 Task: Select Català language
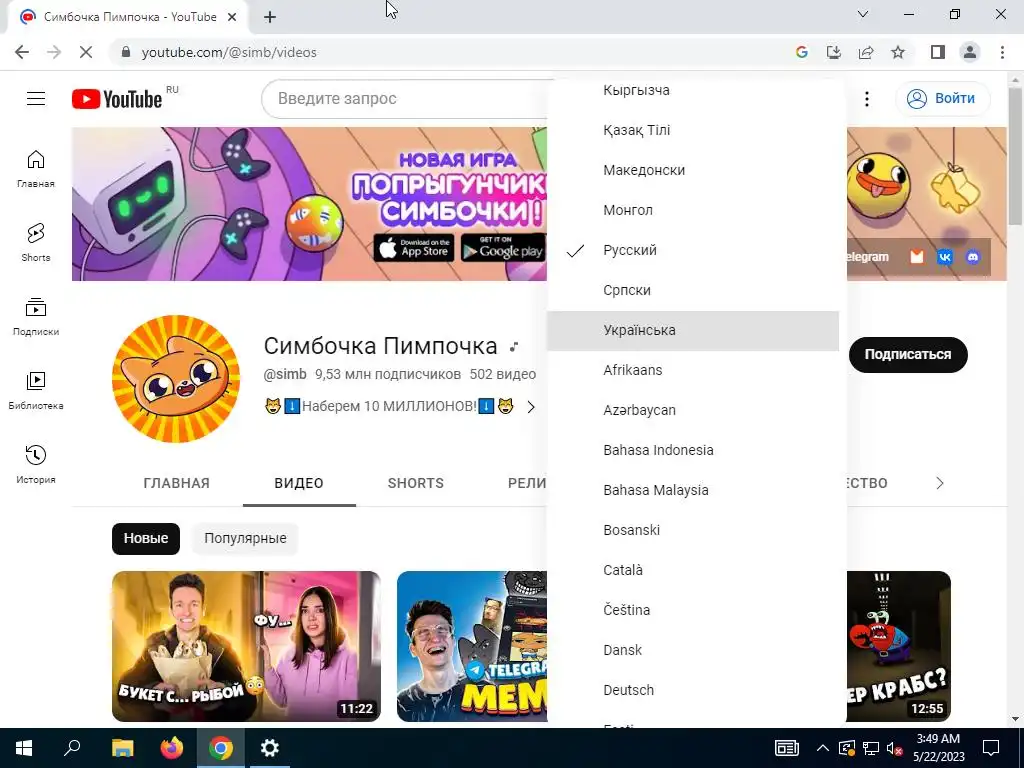point(693,570)
